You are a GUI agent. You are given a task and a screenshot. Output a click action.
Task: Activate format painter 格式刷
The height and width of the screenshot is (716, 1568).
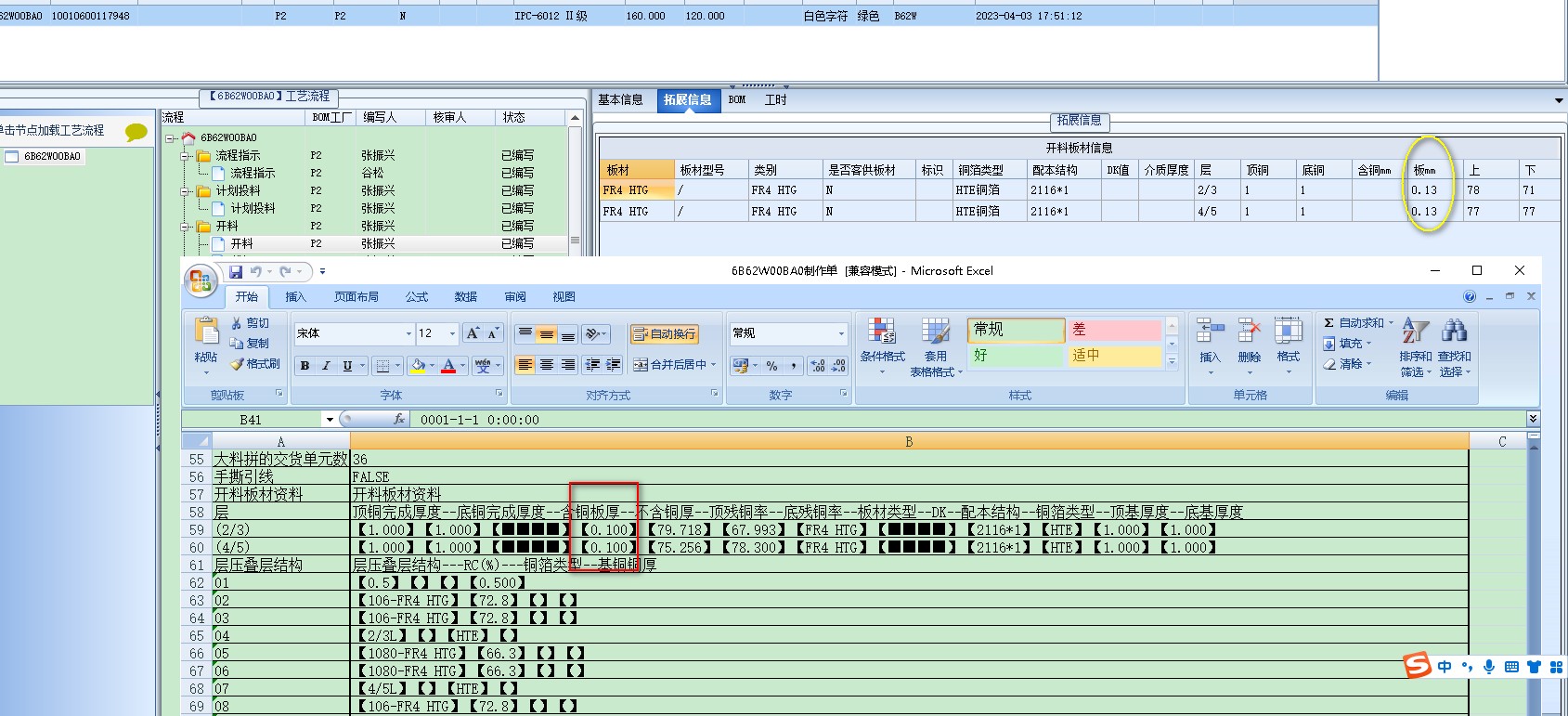click(x=255, y=364)
